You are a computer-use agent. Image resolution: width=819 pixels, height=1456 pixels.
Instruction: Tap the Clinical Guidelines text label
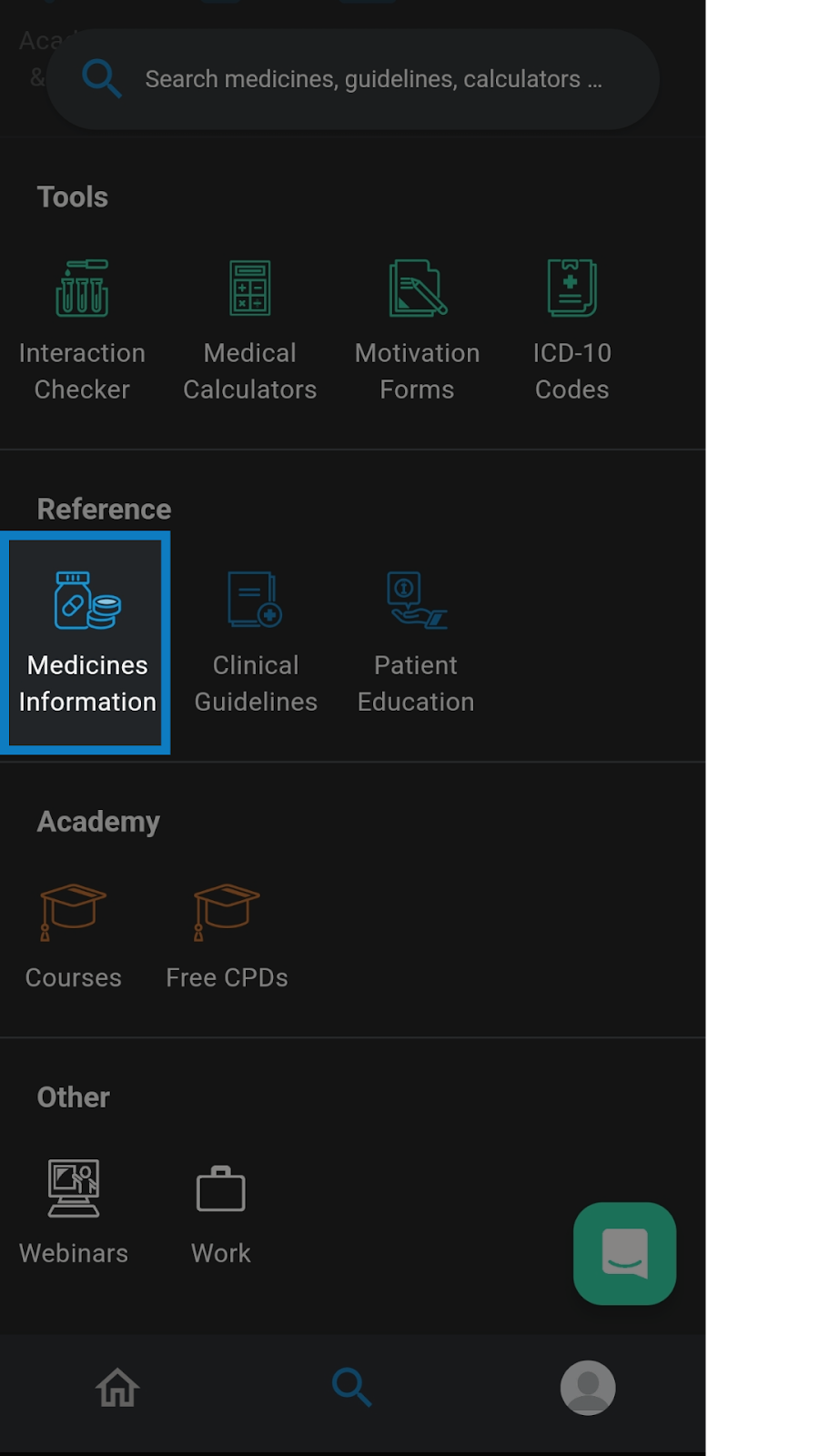tap(256, 683)
